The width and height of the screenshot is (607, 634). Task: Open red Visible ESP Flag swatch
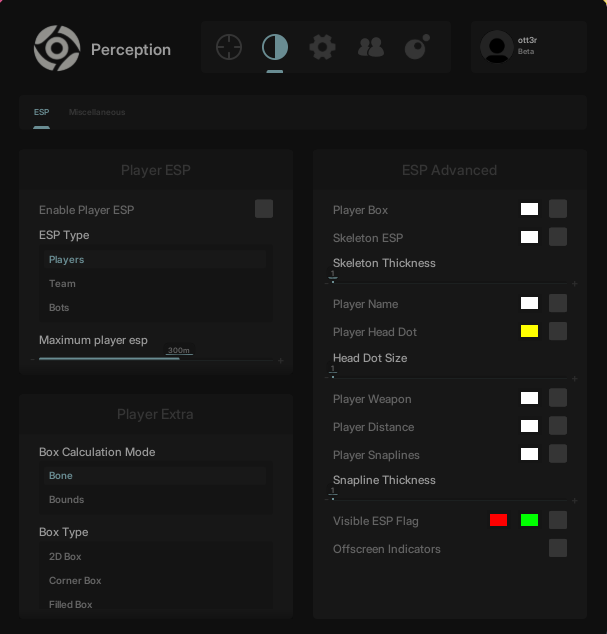498,520
